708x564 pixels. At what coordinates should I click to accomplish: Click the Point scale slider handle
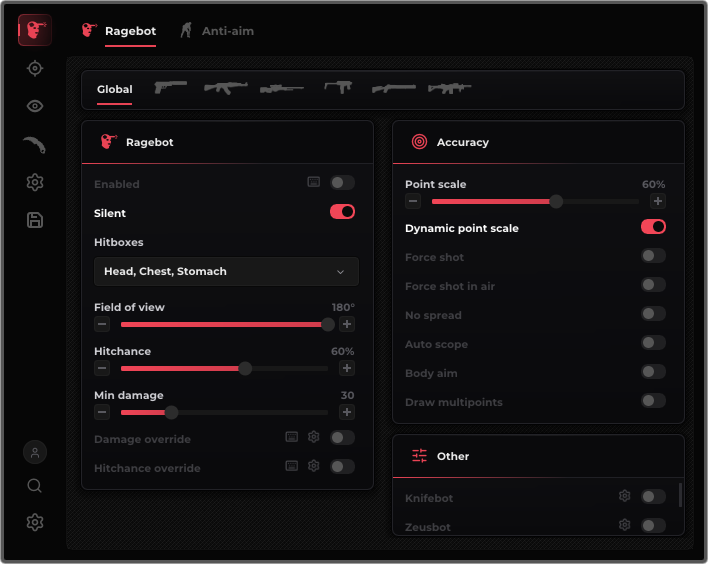[x=556, y=201]
